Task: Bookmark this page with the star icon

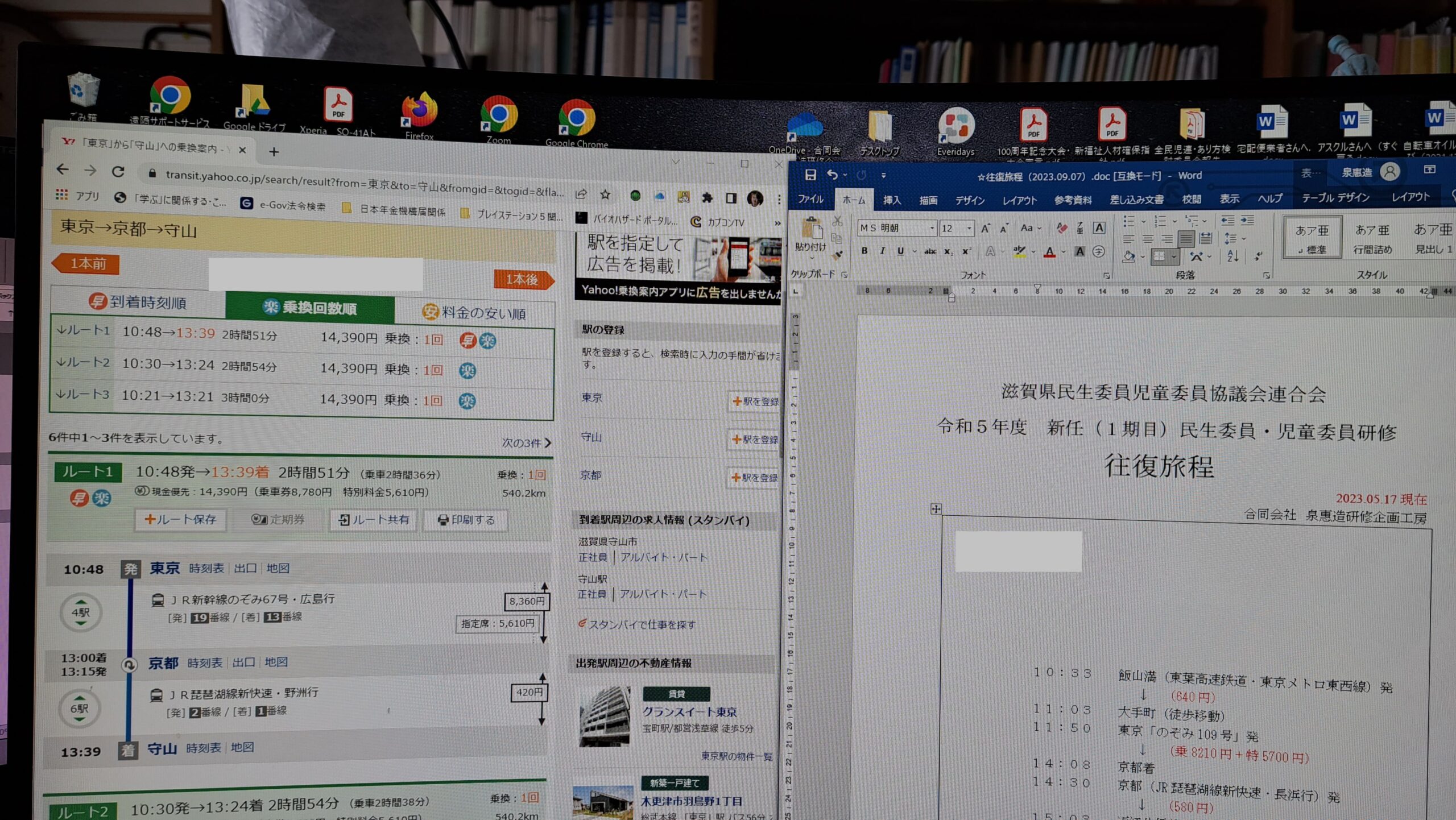Action: pyautogui.click(x=605, y=194)
